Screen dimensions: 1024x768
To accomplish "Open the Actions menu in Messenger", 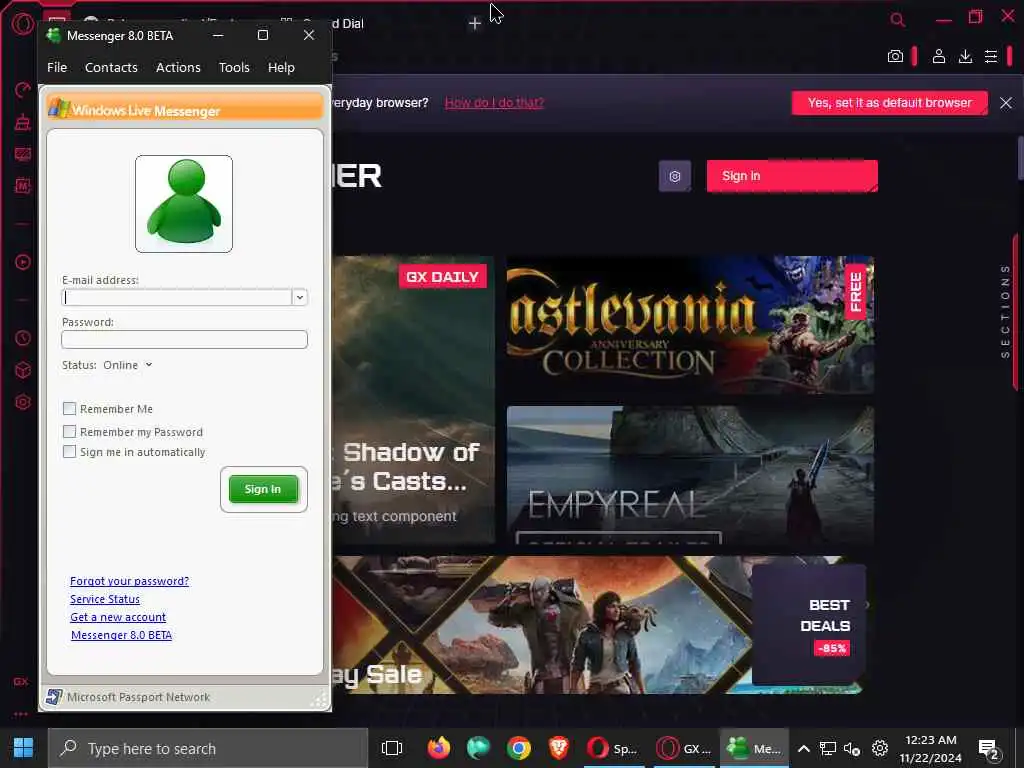I will pyautogui.click(x=178, y=67).
